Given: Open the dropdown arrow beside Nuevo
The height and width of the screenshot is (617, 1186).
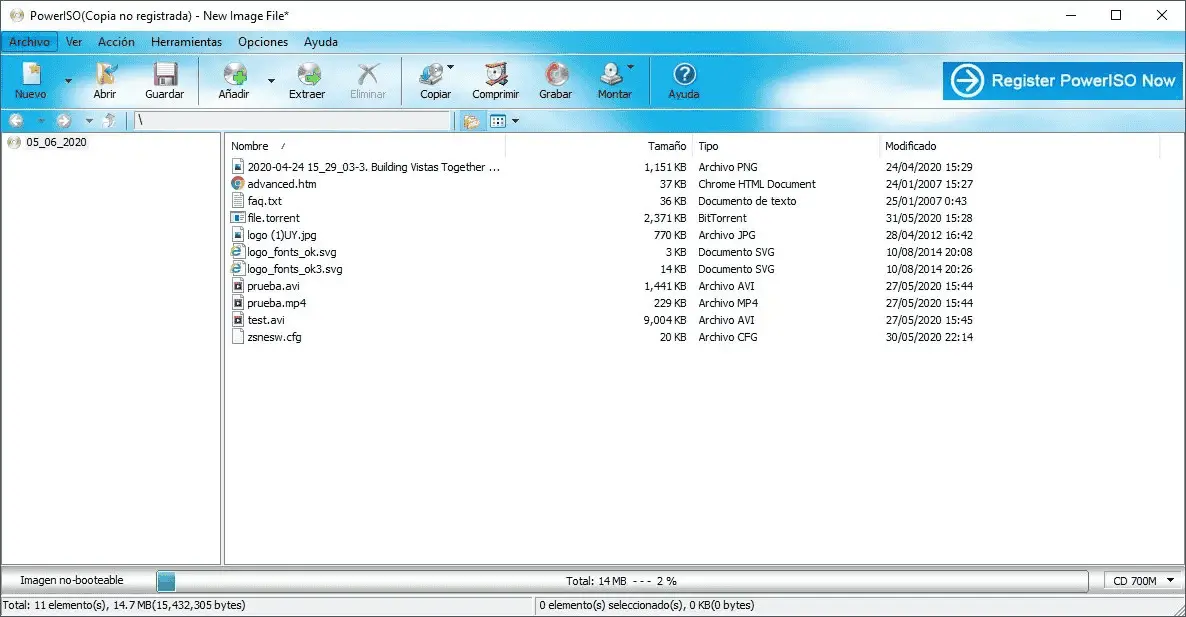Looking at the screenshot, I should [x=68, y=81].
